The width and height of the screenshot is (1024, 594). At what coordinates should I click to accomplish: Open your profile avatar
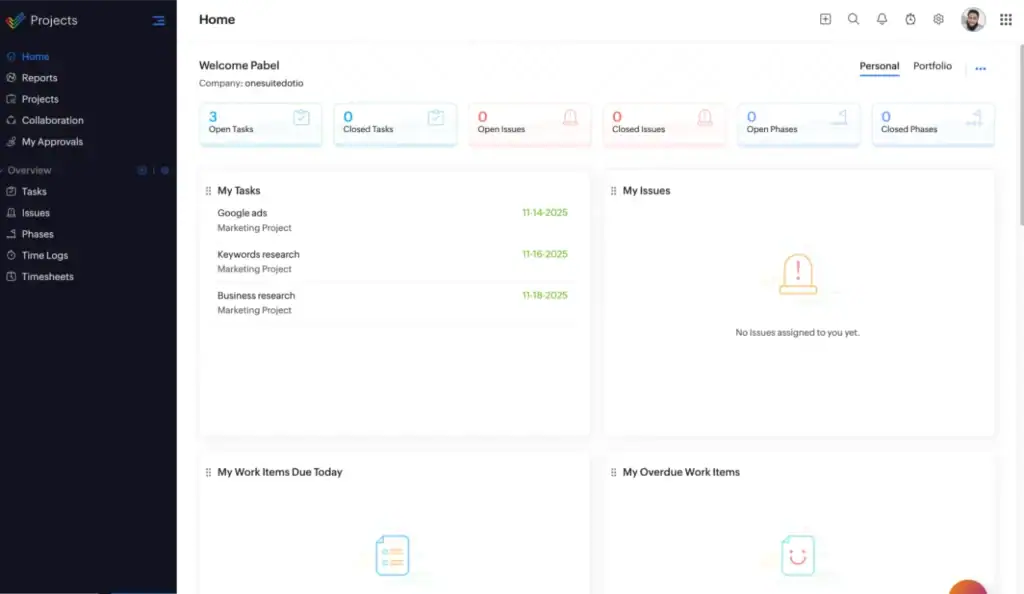pyautogui.click(x=973, y=19)
